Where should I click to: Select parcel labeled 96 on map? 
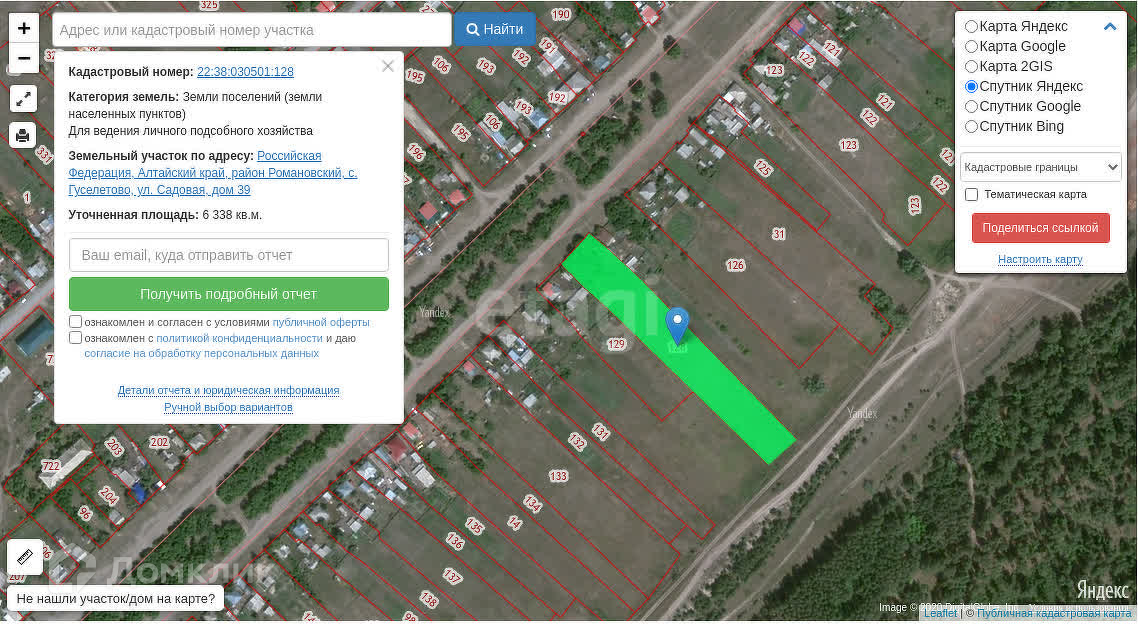(85, 513)
